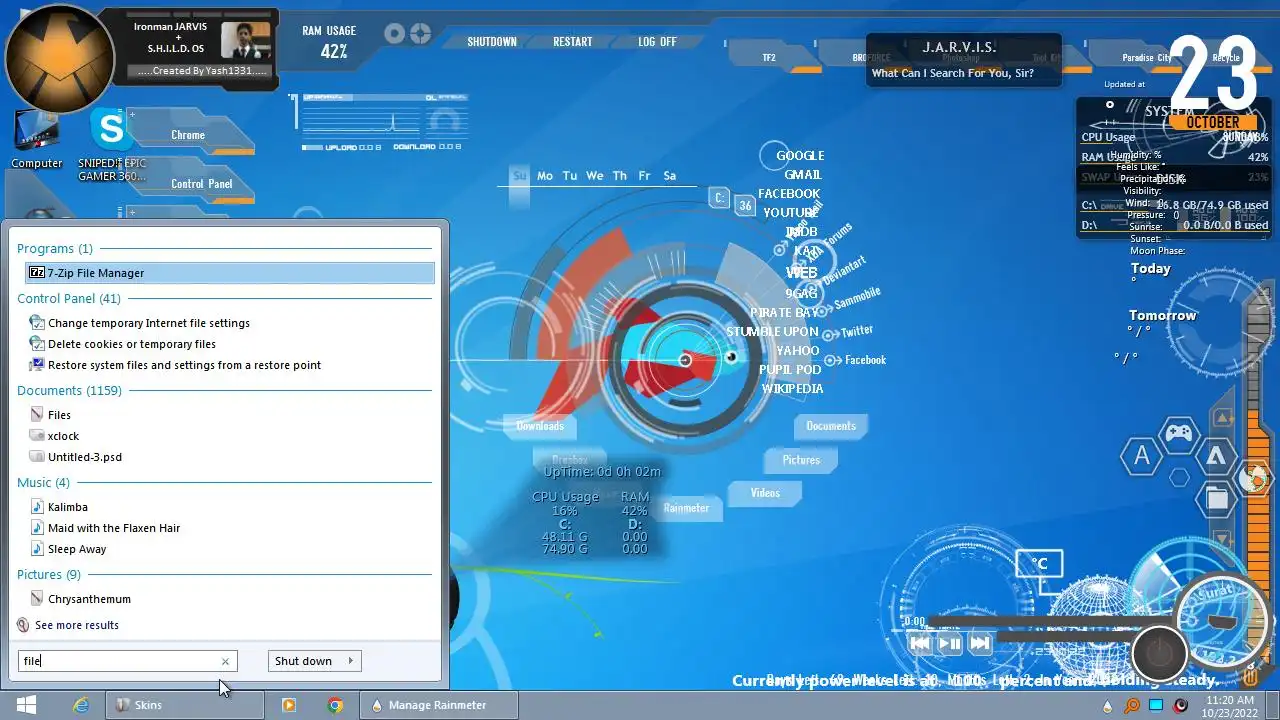Viewport: 1280px width, 720px height.
Task: Open the Chrysanthemum picture result
Action: (x=80, y=599)
